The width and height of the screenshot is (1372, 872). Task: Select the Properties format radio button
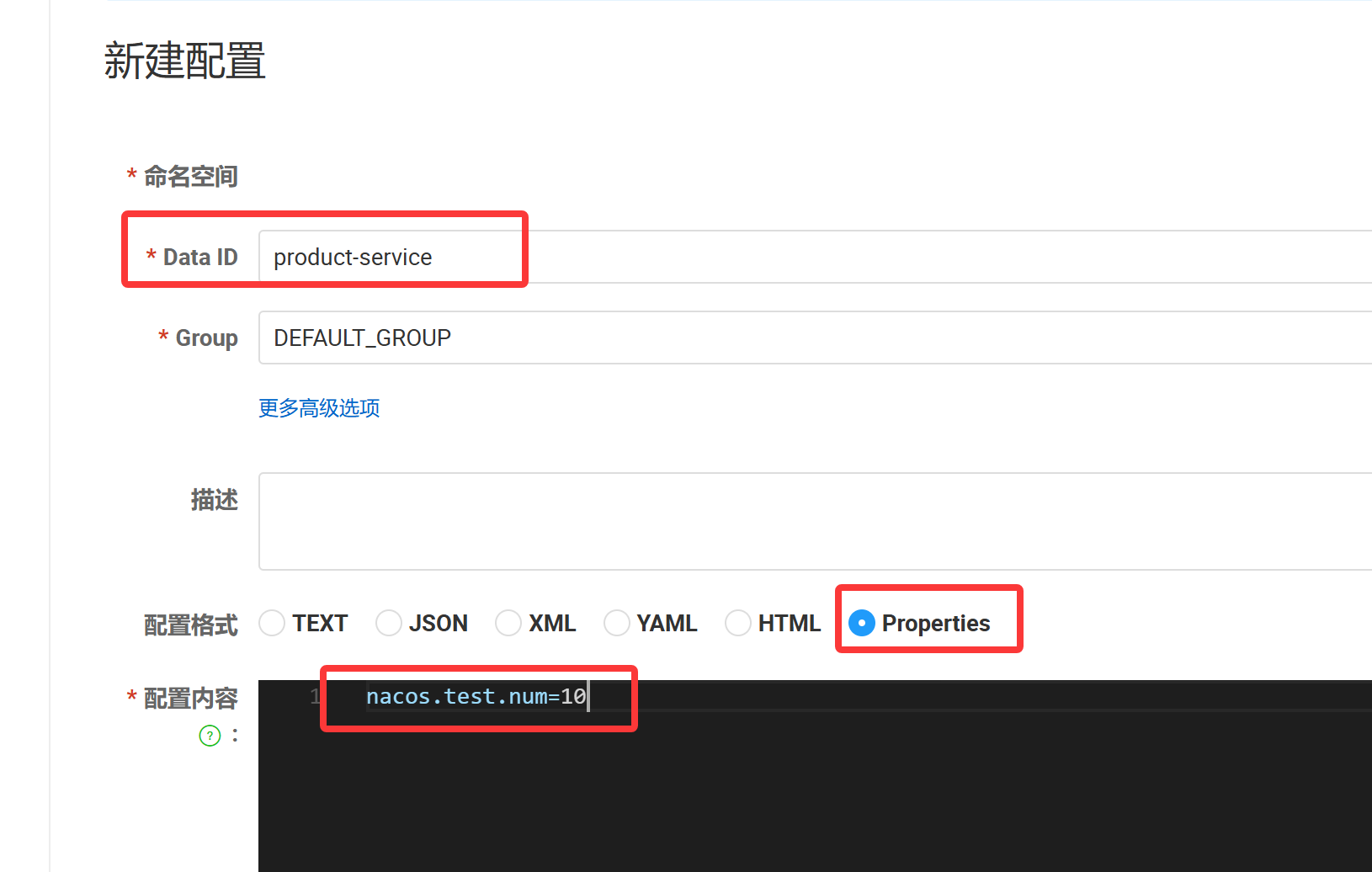point(862,623)
